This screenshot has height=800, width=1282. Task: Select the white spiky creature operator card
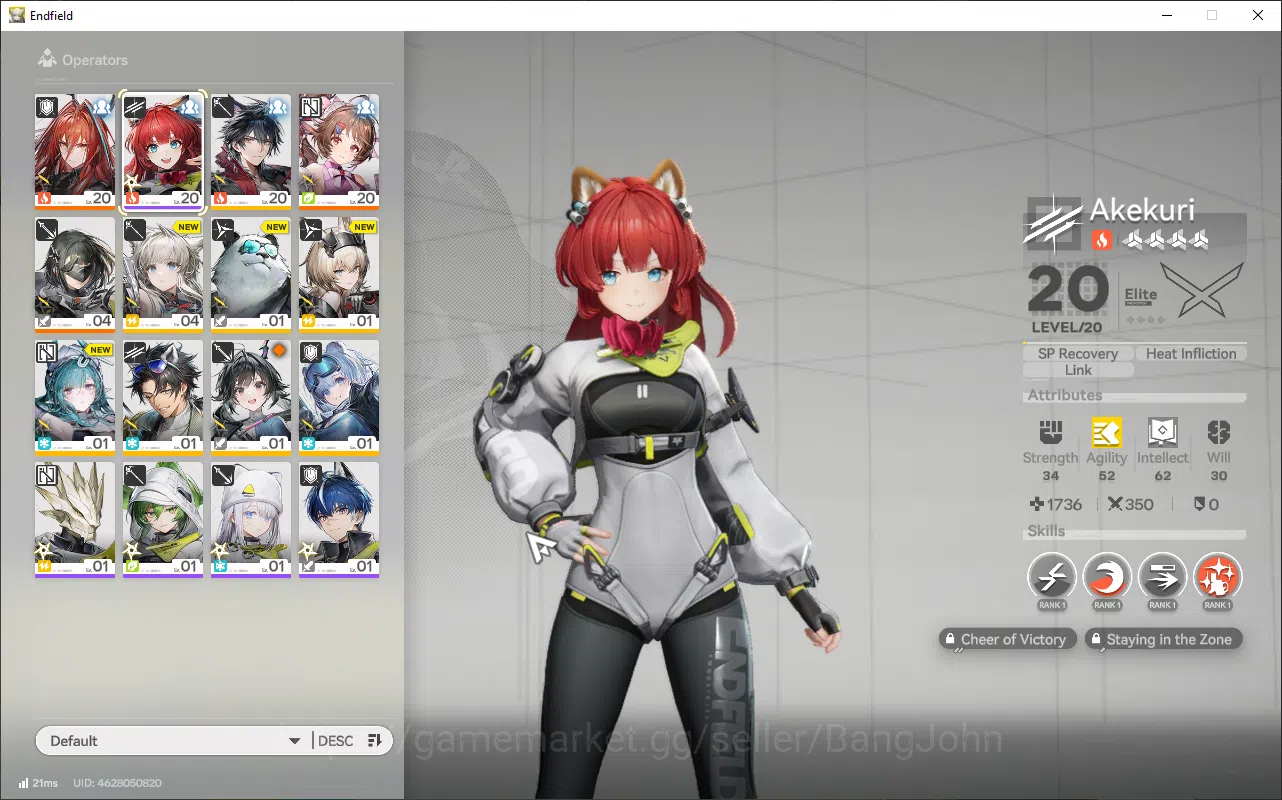tap(75, 520)
